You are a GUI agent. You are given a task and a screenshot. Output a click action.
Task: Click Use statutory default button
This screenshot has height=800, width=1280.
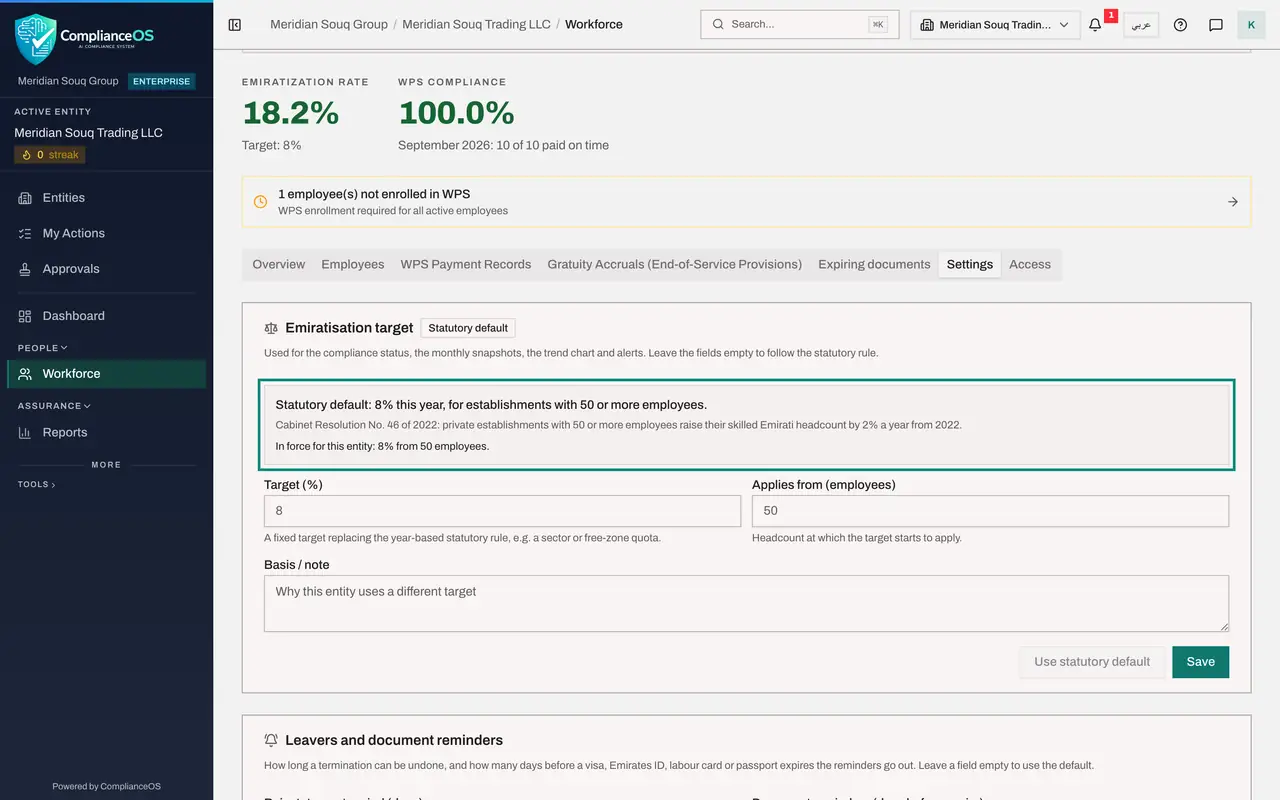click(1092, 662)
